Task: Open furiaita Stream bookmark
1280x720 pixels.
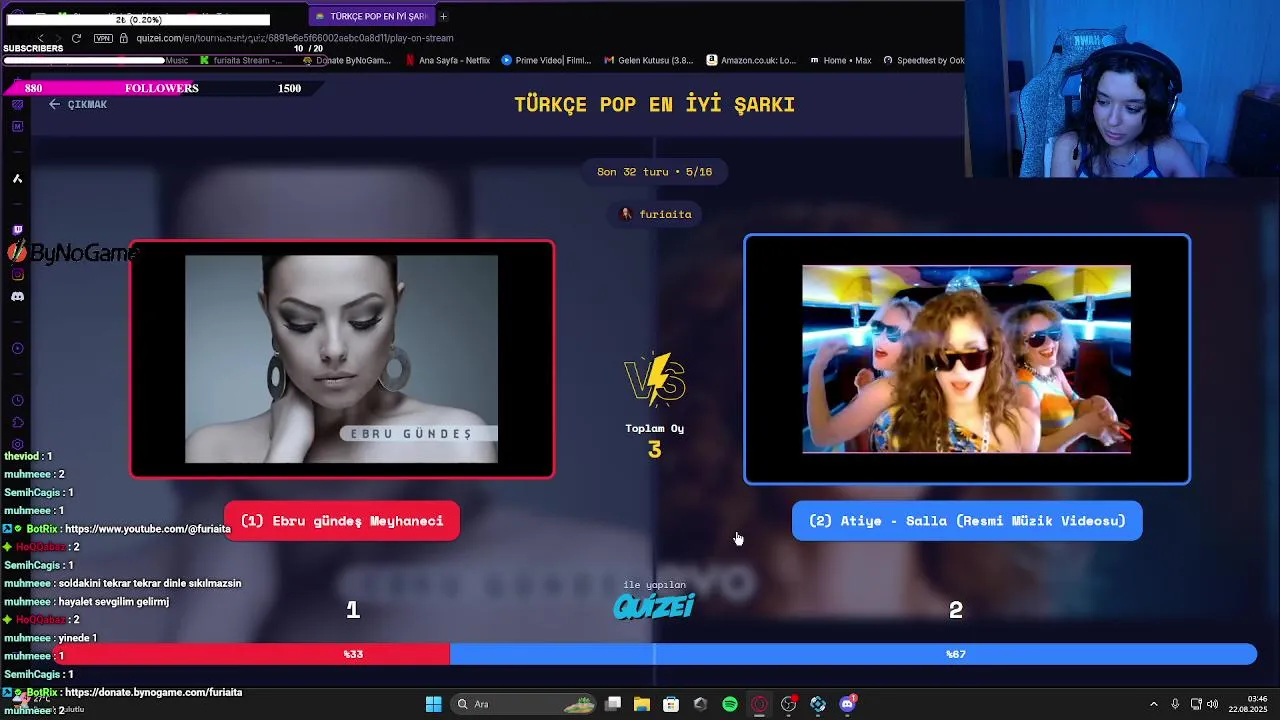Action: 241,60
